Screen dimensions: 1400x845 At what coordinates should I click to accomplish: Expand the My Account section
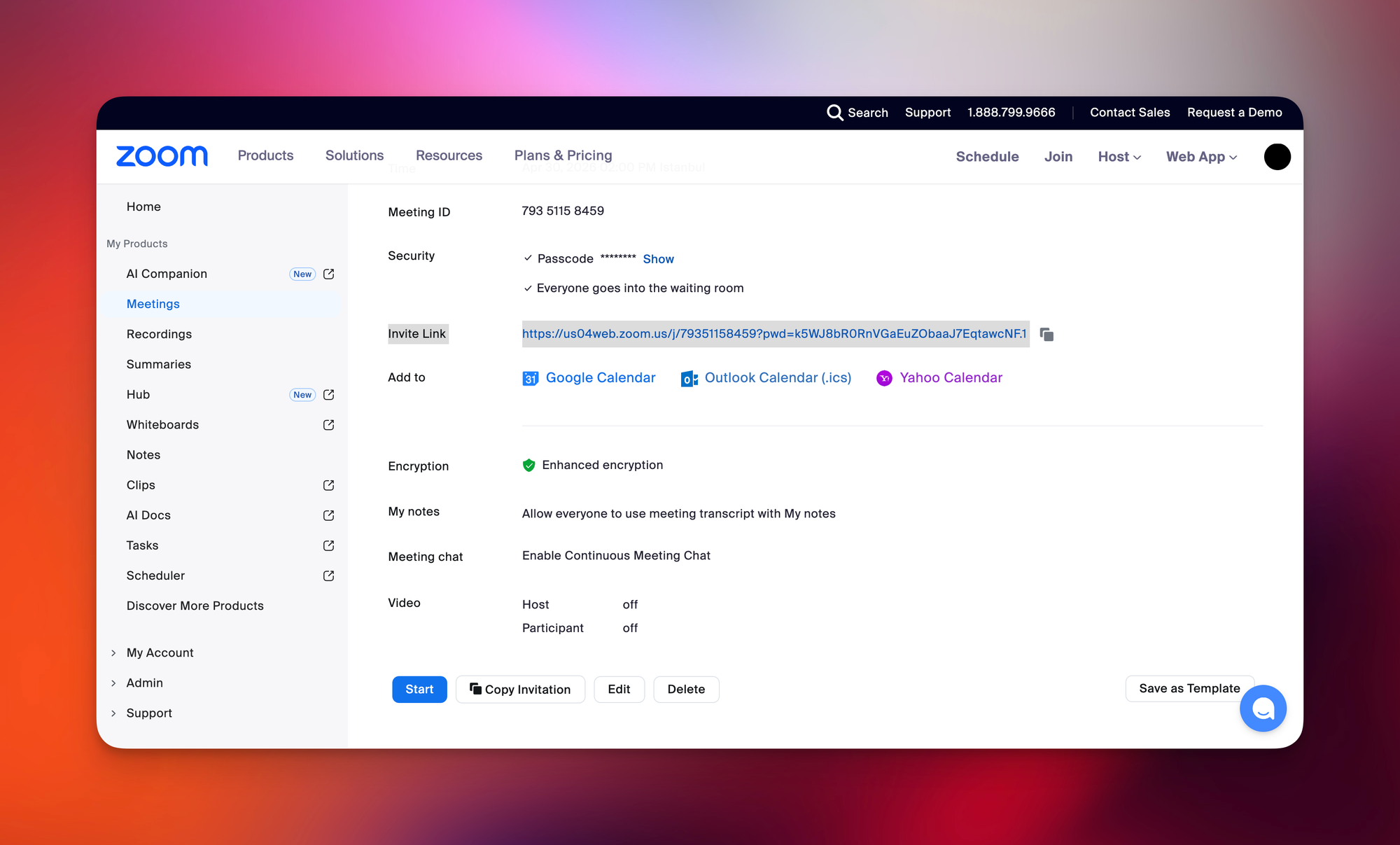tap(160, 652)
